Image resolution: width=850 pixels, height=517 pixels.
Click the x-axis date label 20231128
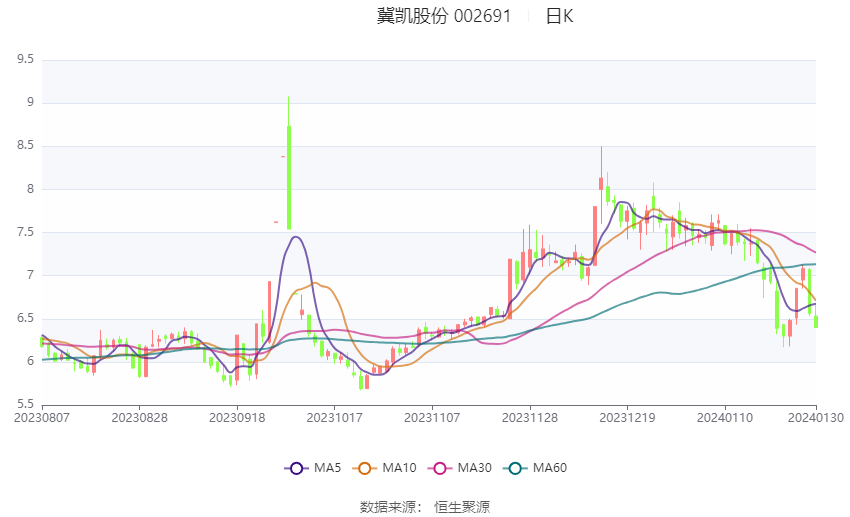pyautogui.click(x=530, y=418)
